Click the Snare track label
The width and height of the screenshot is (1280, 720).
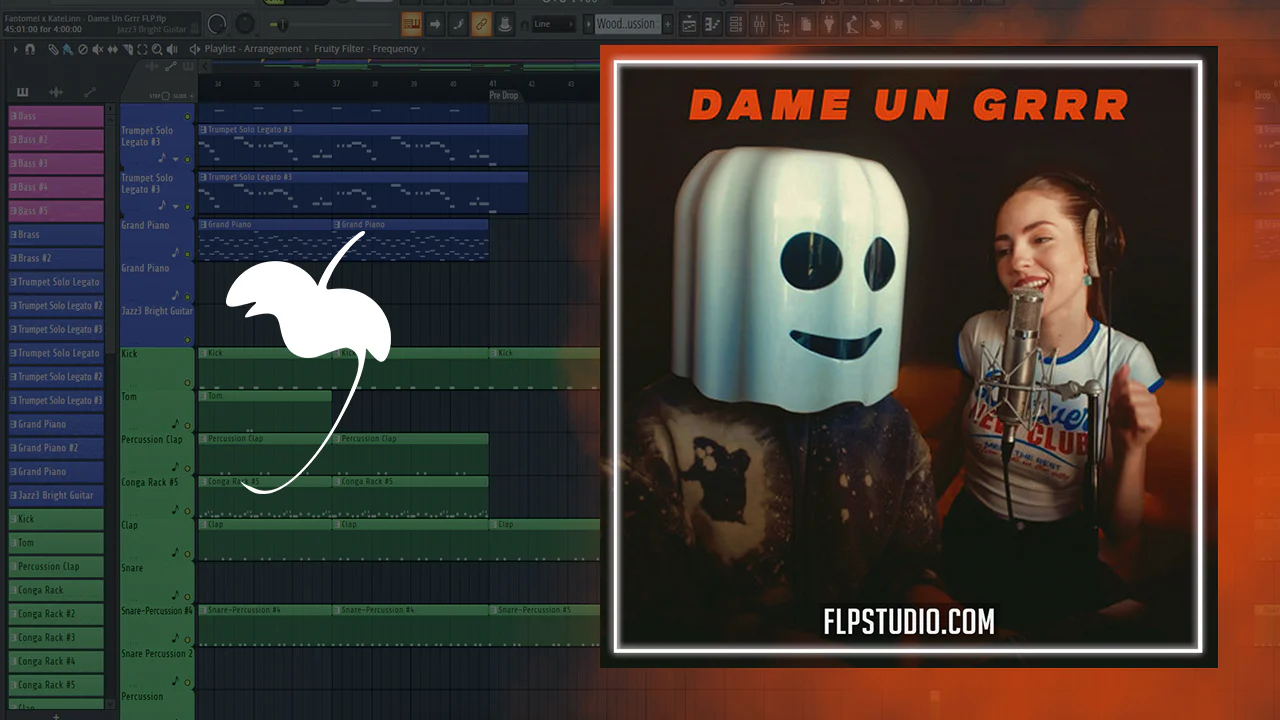132,568
